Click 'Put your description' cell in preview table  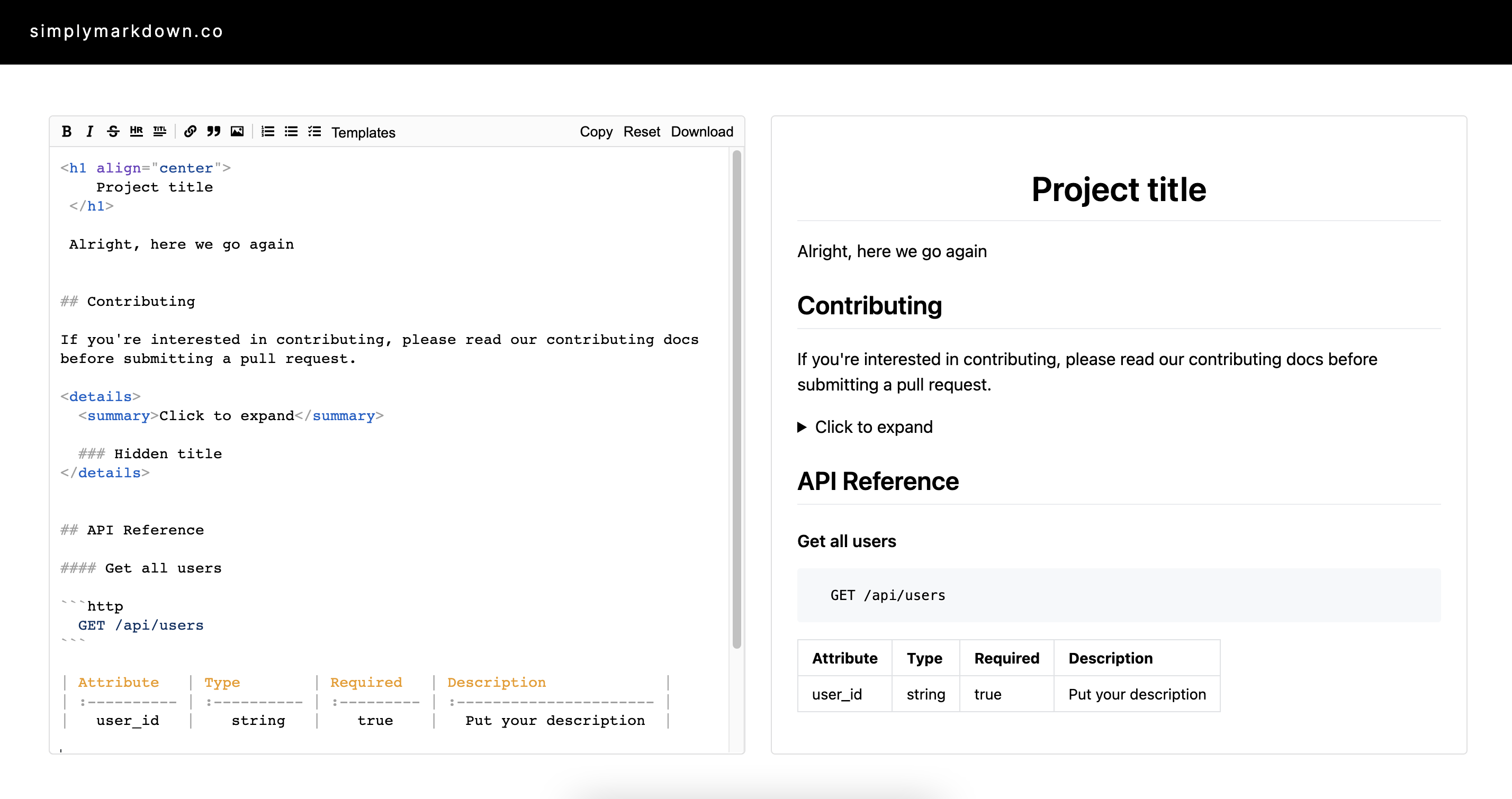pos(1137,694)
